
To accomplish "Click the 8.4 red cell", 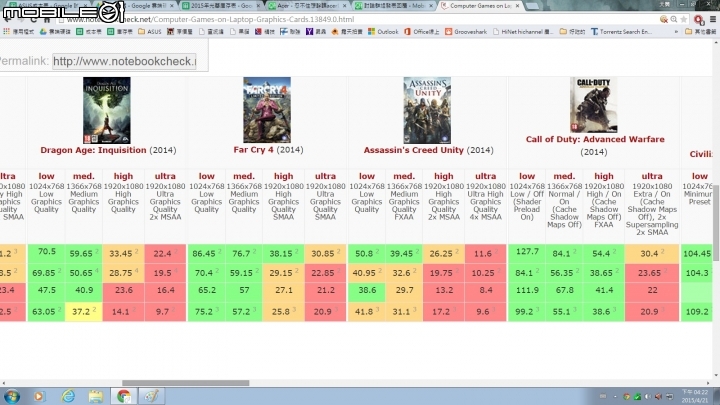I will coord(485,291).
